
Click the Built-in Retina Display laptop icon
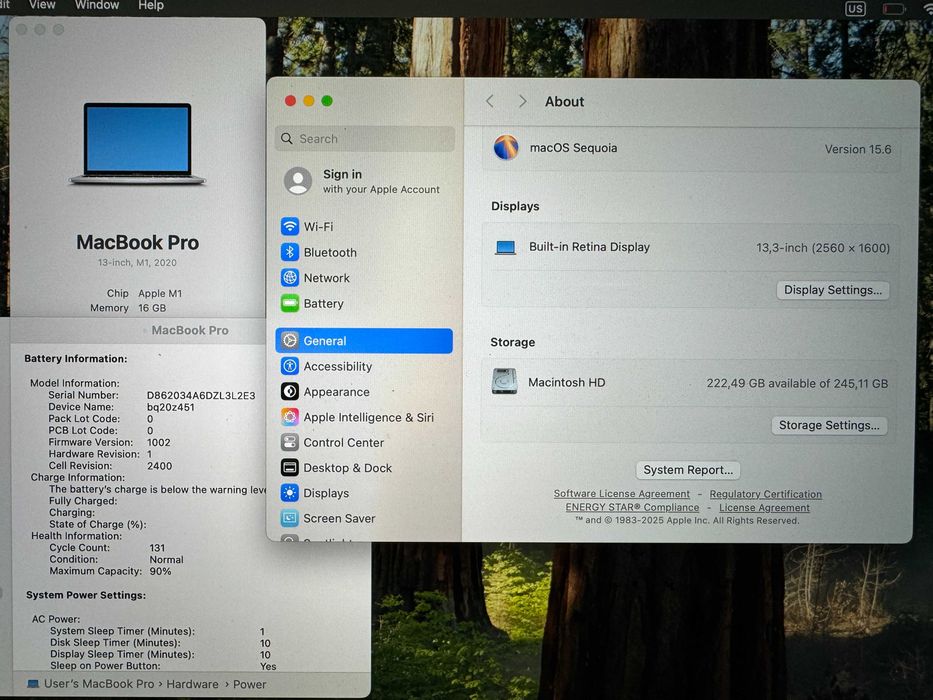point(505,247)
